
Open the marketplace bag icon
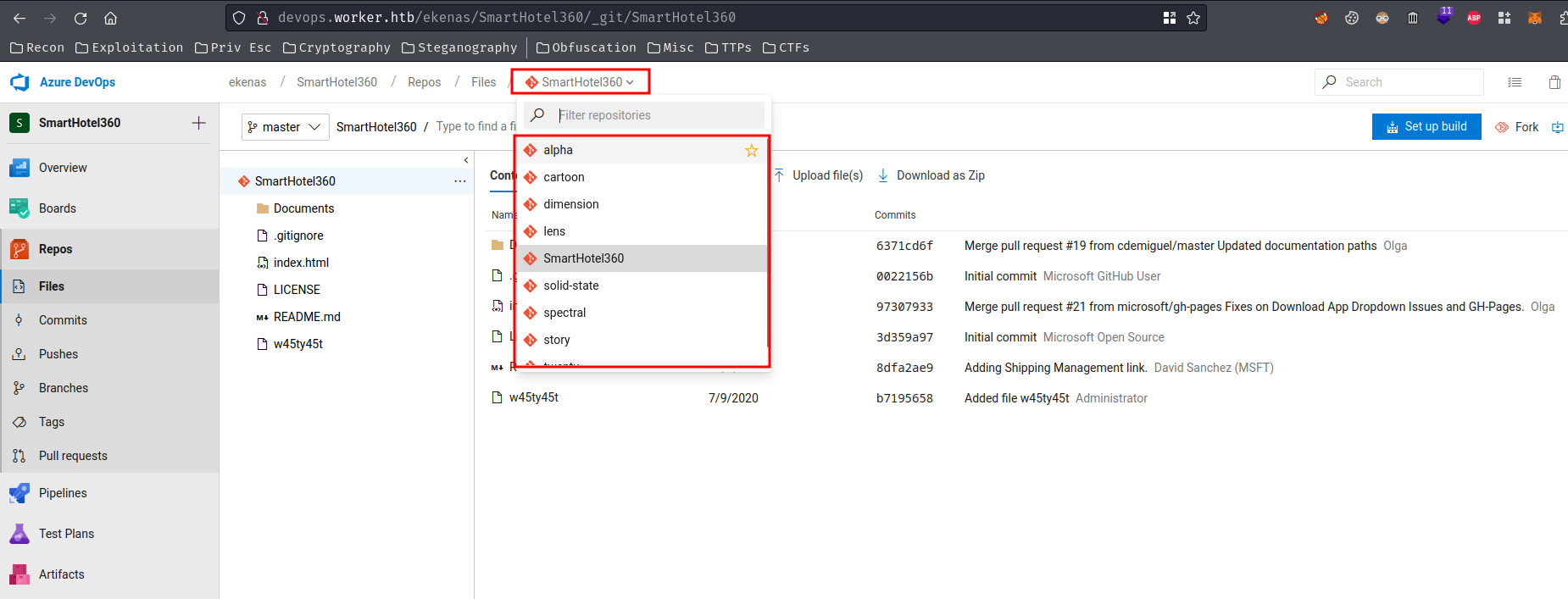click(1554, 82)
